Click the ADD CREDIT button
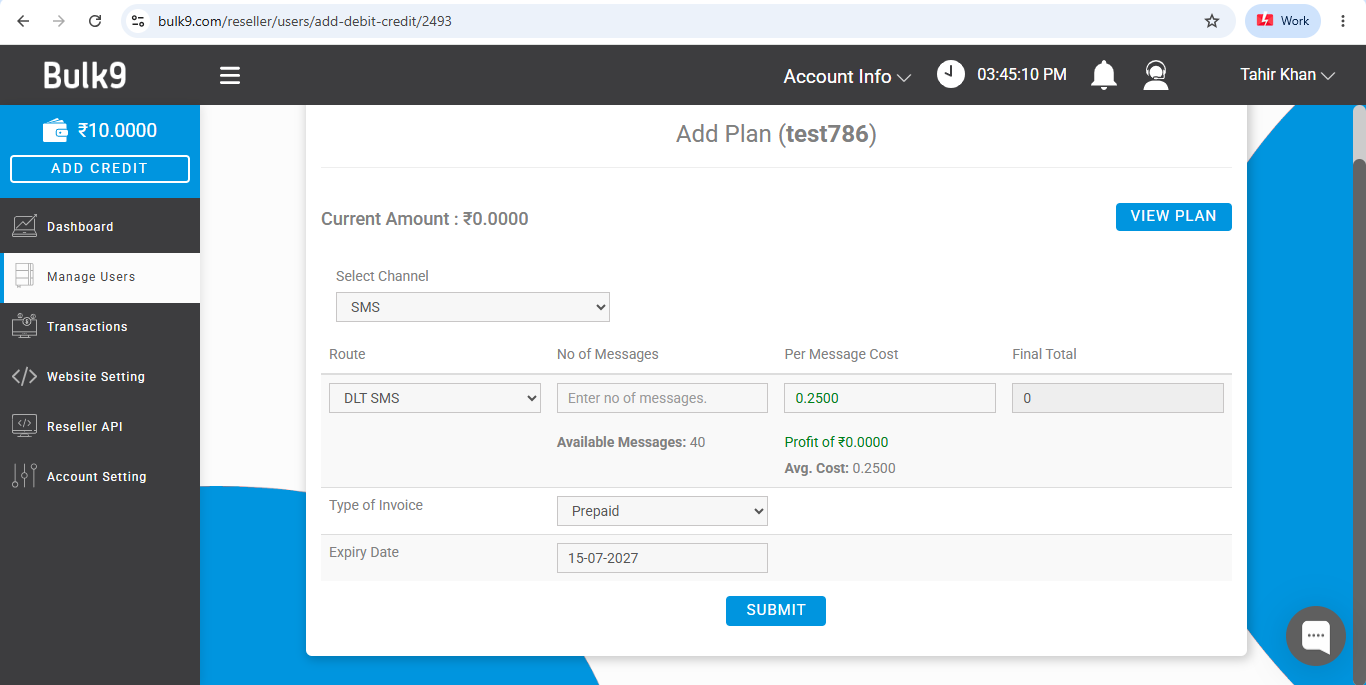This screenshot has height=685, width=1366. click(100, 169)
